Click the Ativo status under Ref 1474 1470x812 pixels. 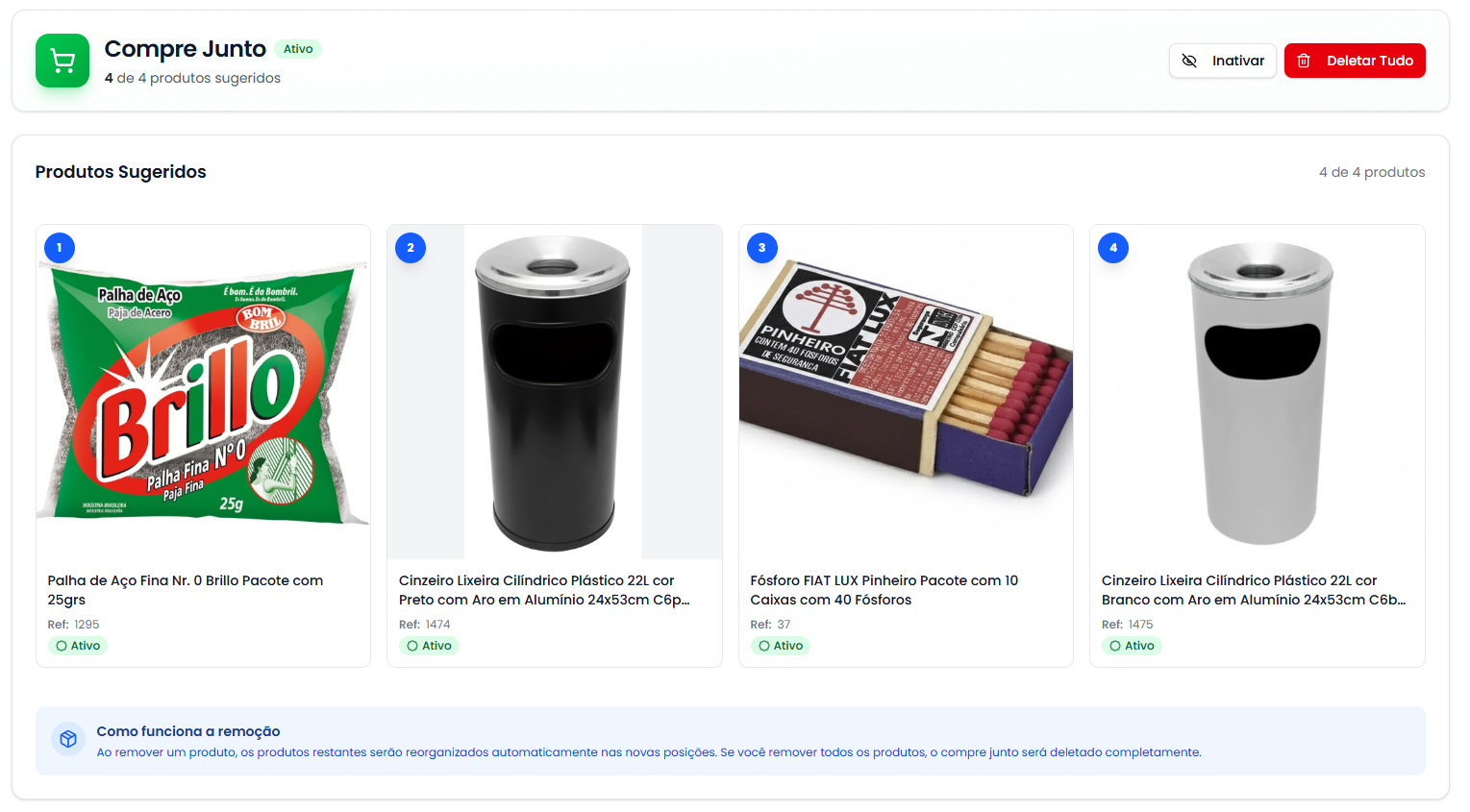pyautogui.click(x=429, y=646)
